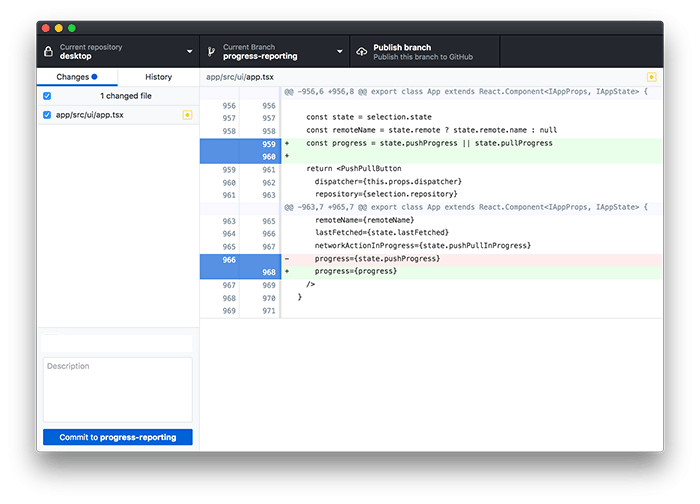Toggle the '1 changed file' select-all checkbox
This screenshot has height=504, width=700.
tap(47, 96)
